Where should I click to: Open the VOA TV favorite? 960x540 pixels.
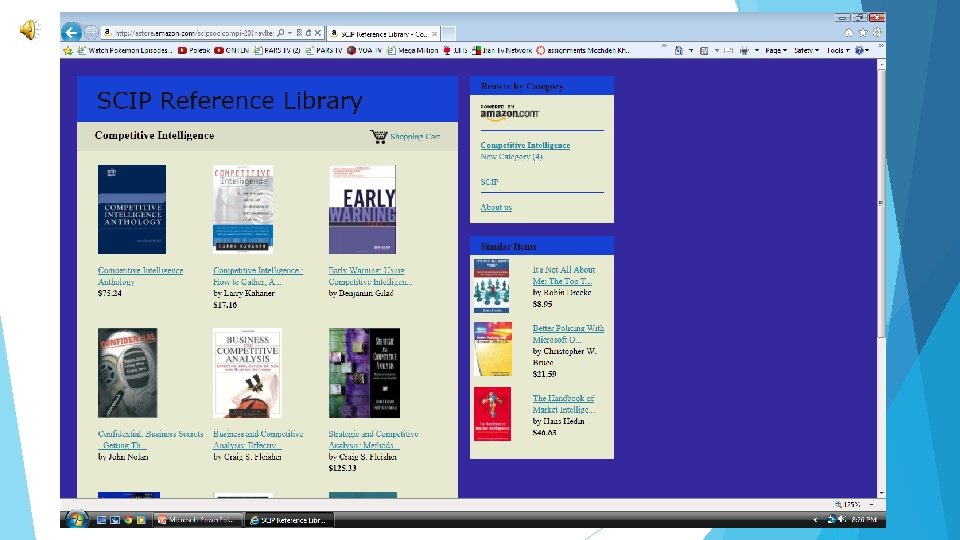365,50
